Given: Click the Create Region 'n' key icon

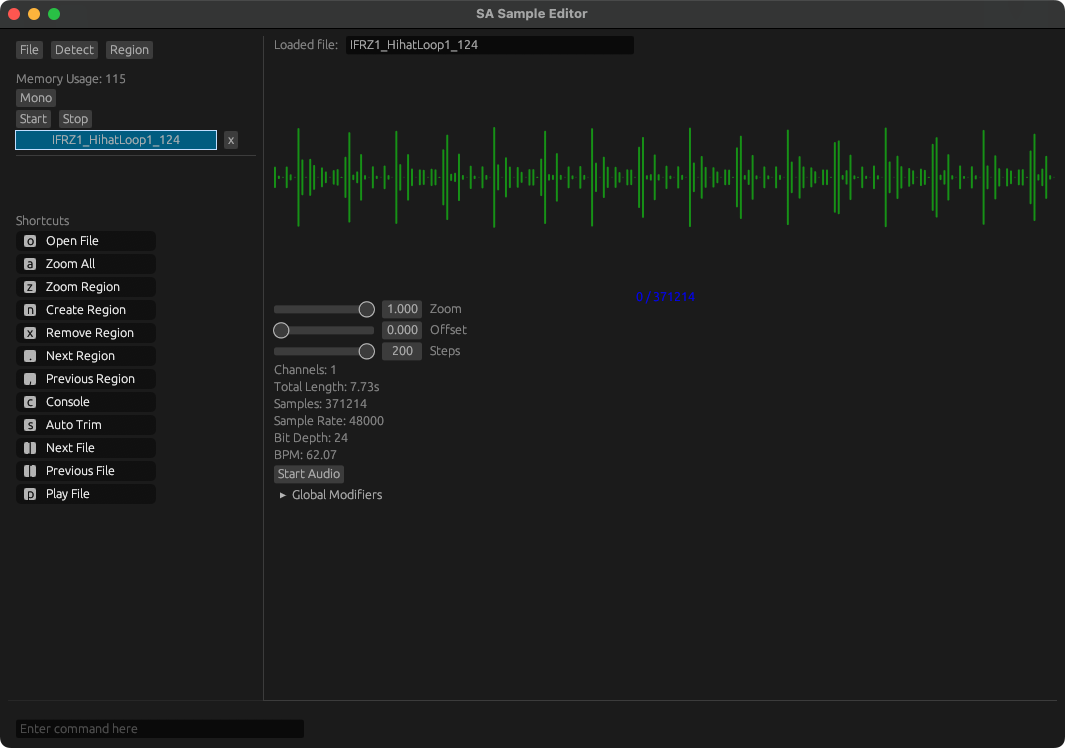Looking at the screenshot, I should [30, 310].
